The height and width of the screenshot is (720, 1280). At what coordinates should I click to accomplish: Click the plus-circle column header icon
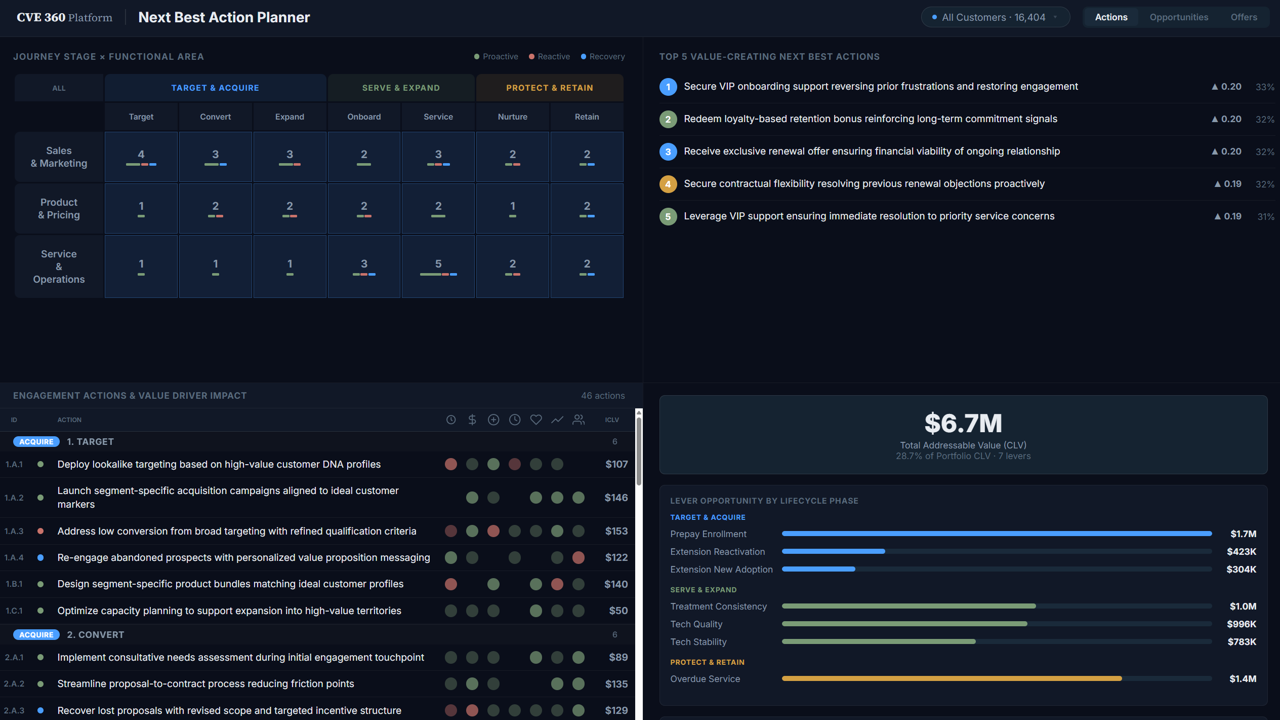coord(493,420)
